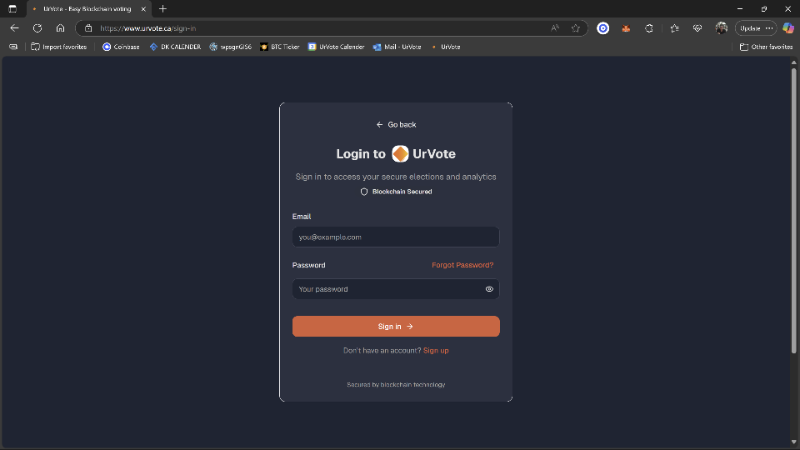Open the BTC Ticker bookmark
This screenshot has width=800, height=450.
point(279,46)
